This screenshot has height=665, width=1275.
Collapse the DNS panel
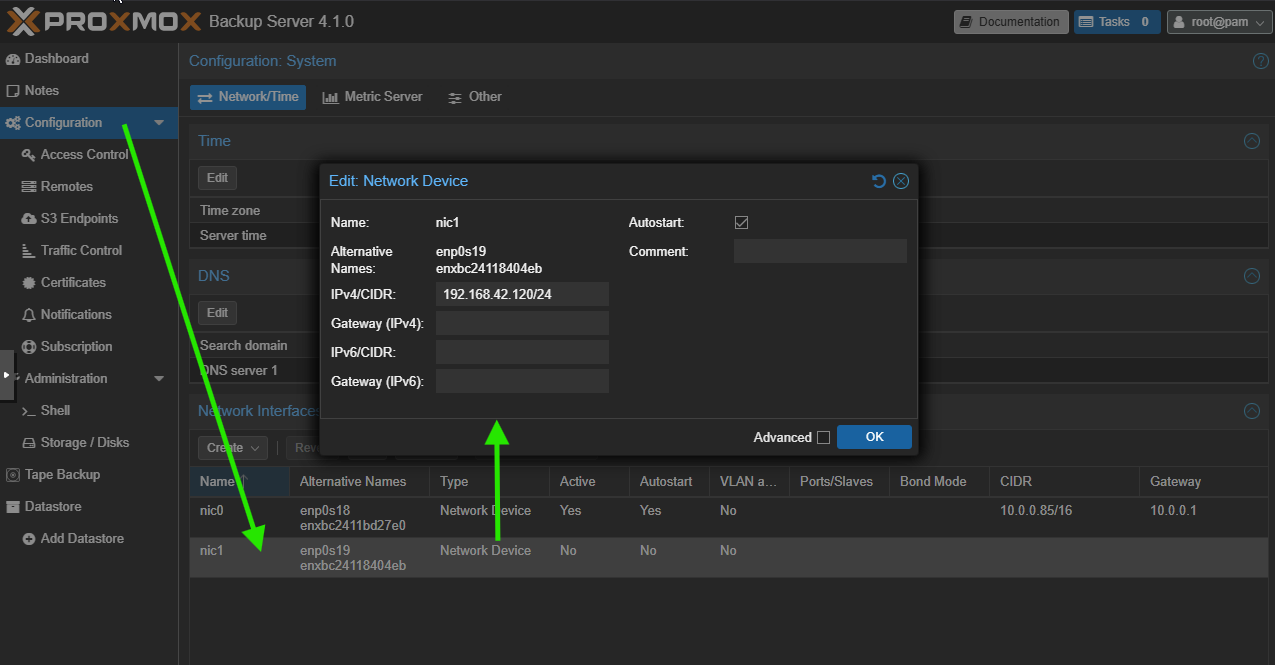point(1251,275)
